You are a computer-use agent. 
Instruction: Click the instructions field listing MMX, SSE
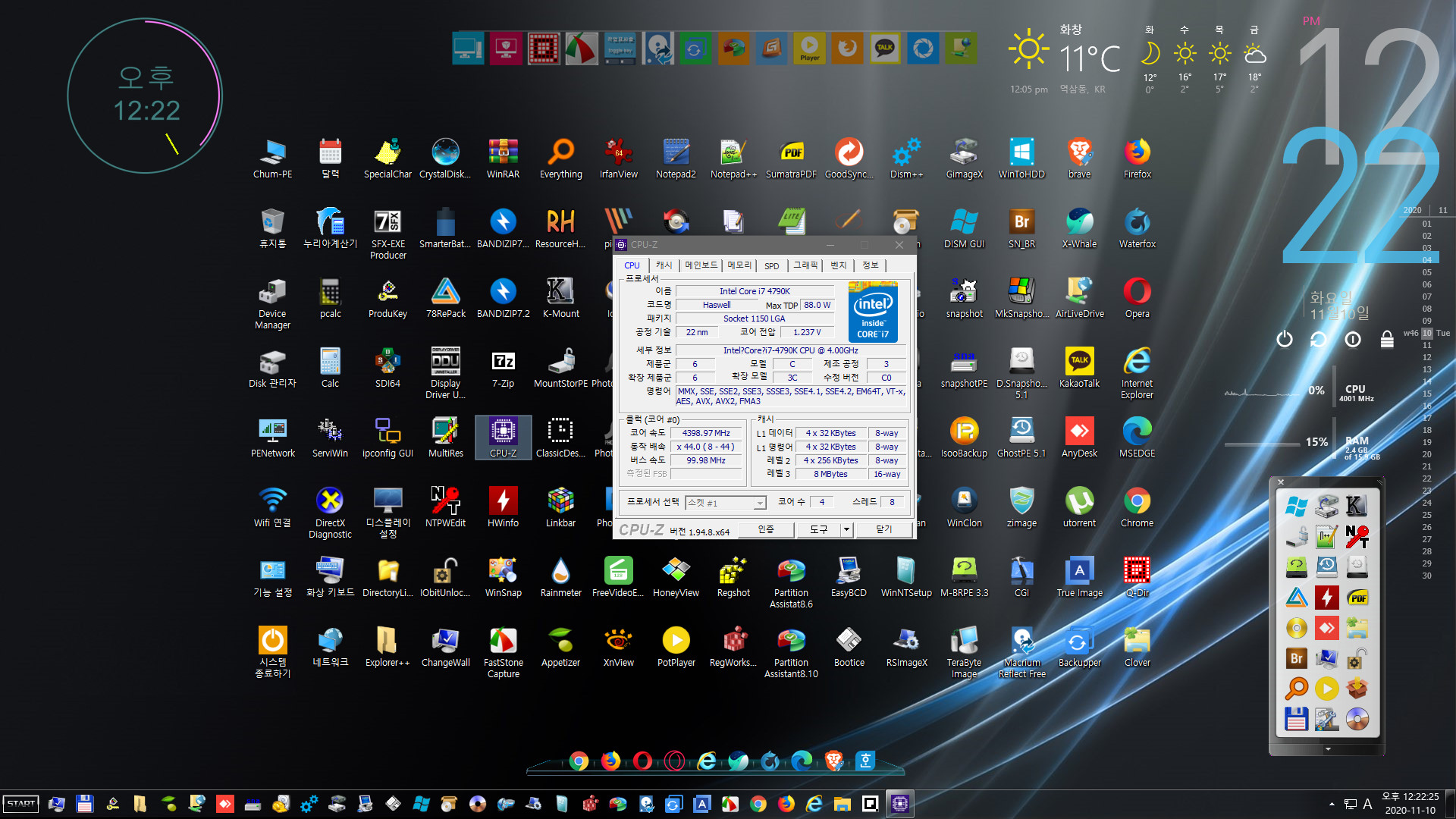(790, 396)
